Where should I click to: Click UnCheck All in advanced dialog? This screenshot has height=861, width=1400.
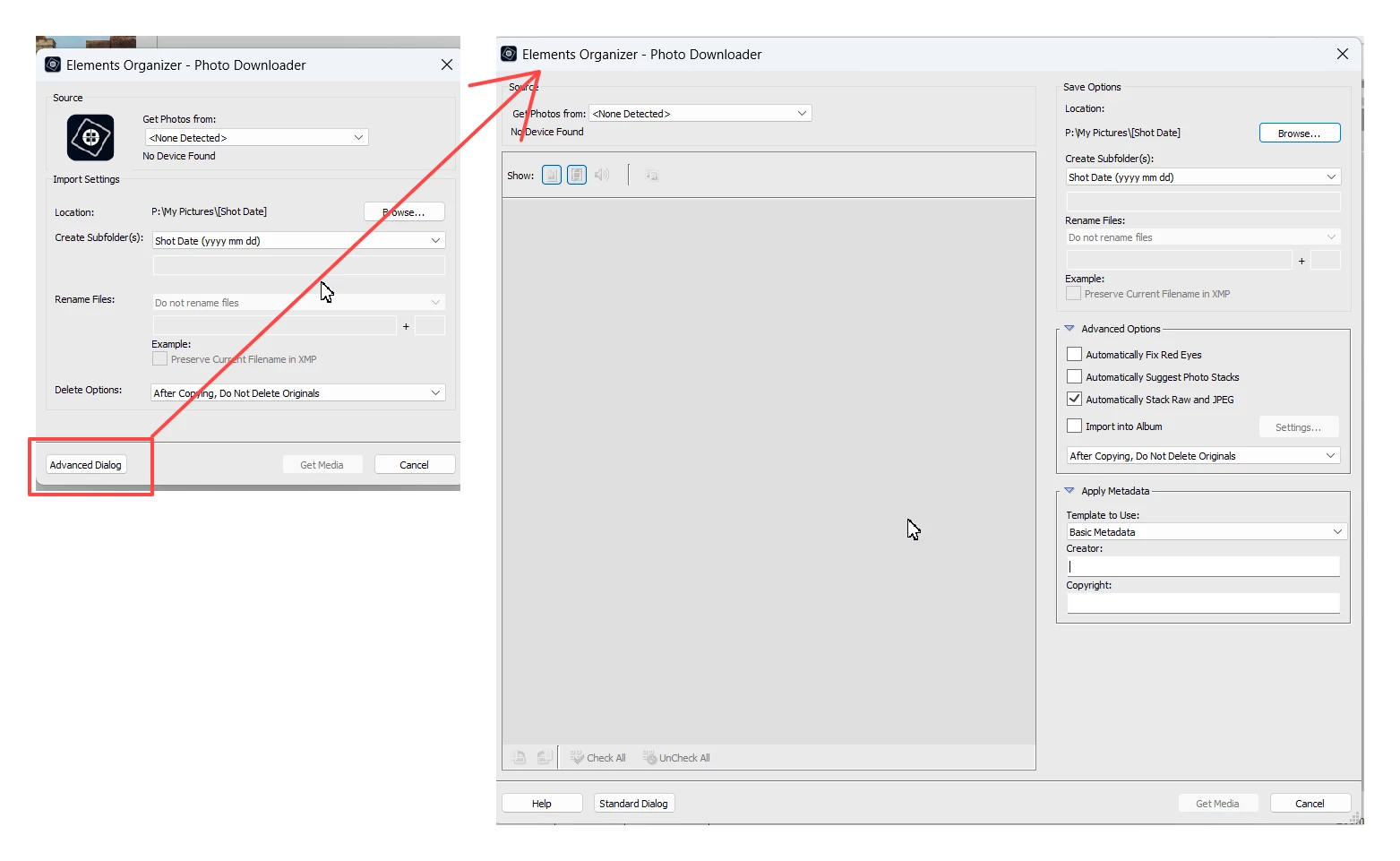pos(676,758)
